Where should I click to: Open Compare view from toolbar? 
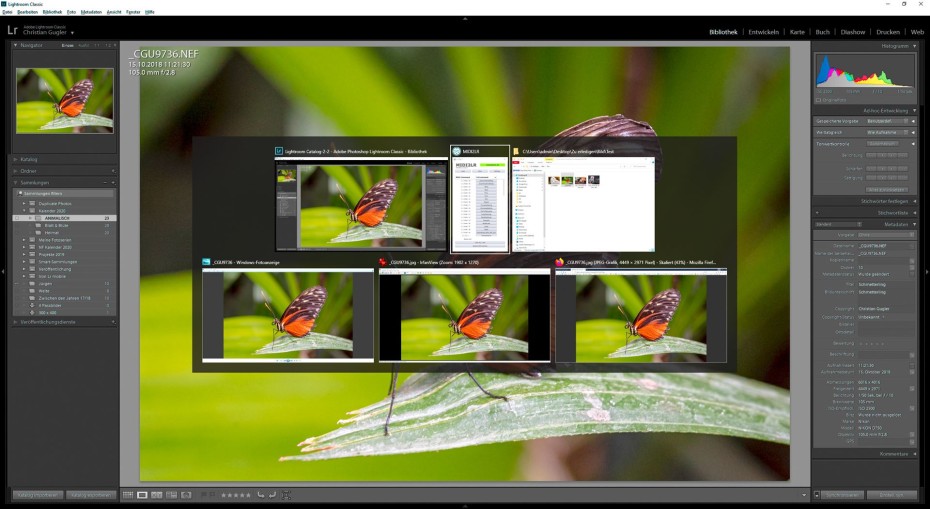pyautogui.click(x=157, y=495)
